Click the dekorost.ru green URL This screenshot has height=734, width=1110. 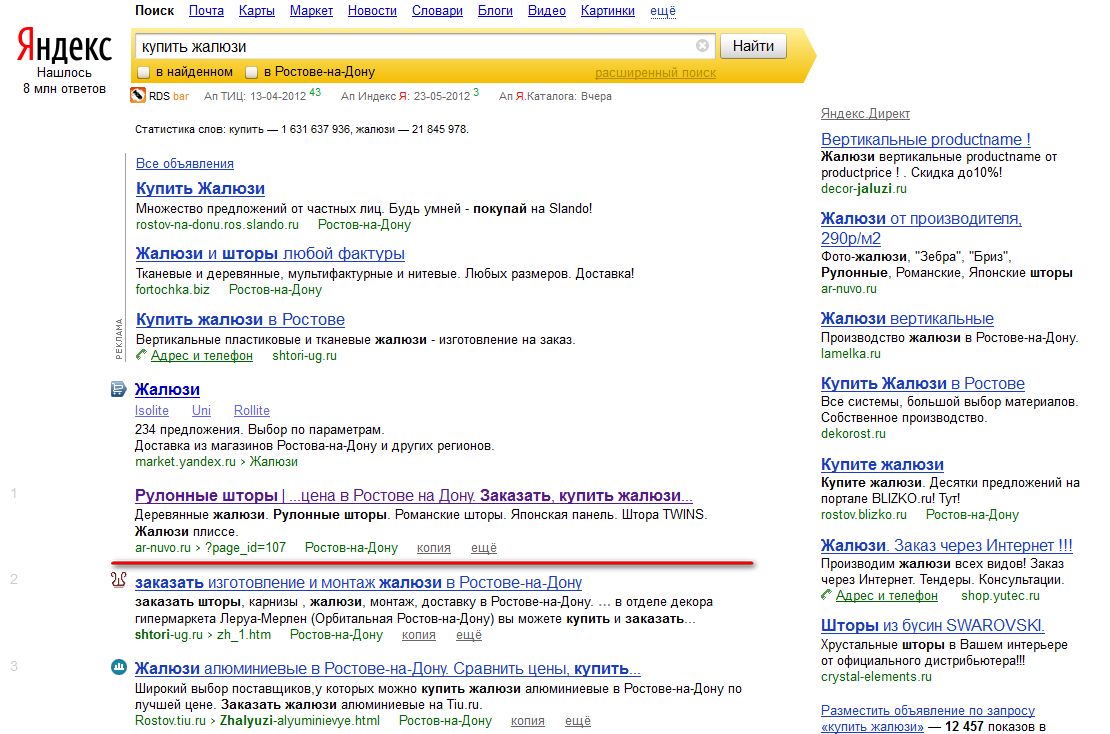pyautogui.click(x=853, y=434)
